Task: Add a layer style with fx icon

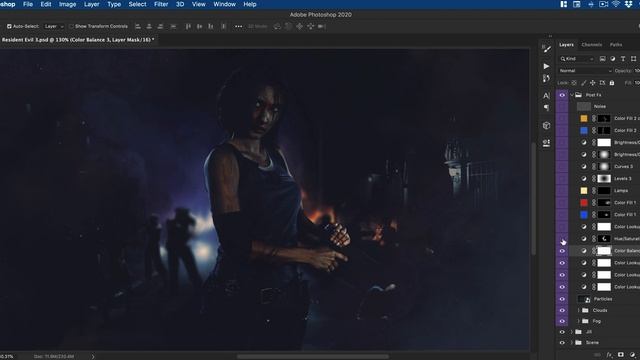Action: [609, 355]
